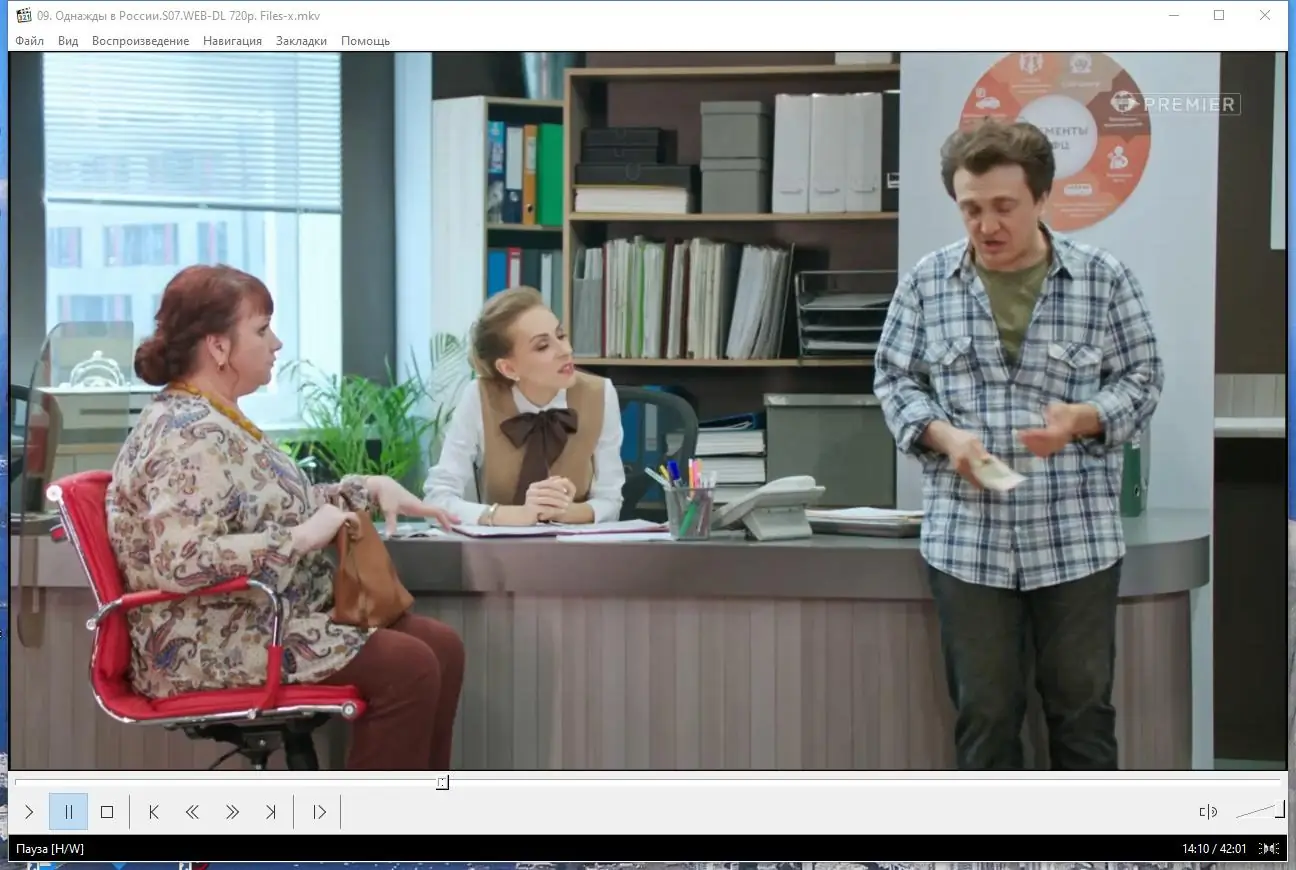Open the Вид menu
The image size is (1296, 870).
pyautogui.click(x=68, y=41)
